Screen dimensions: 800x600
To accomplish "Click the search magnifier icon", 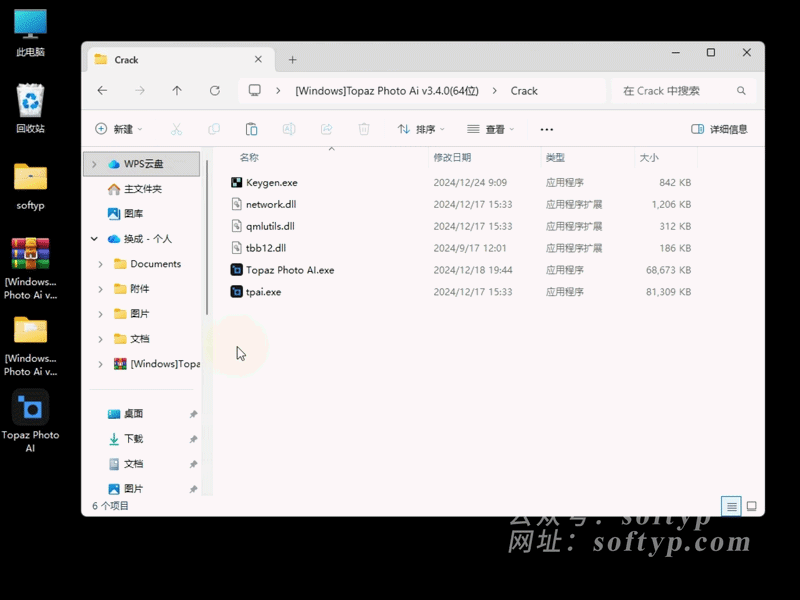I will [741, 91].
